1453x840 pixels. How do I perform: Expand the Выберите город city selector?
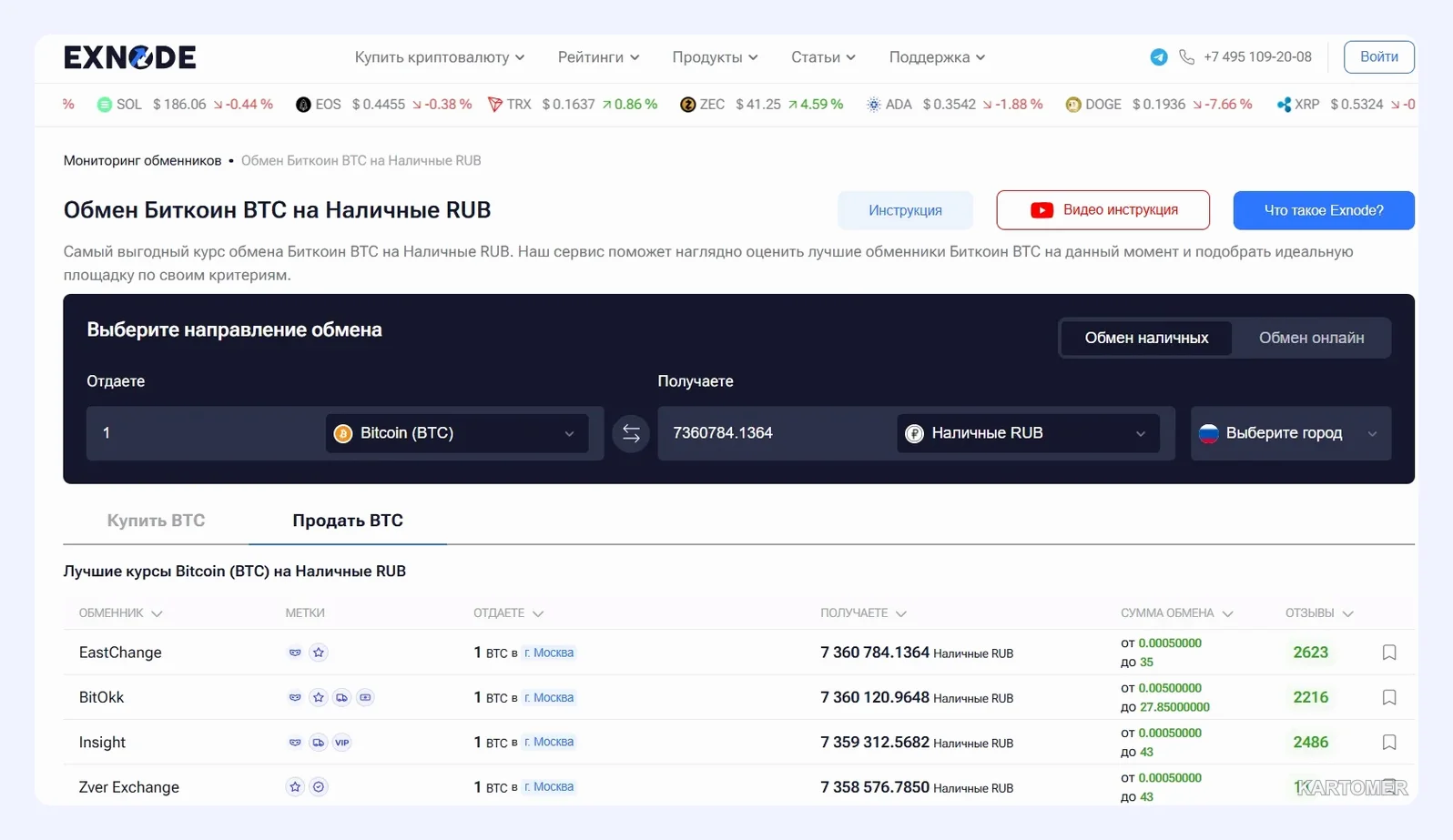coord(1290,433)
